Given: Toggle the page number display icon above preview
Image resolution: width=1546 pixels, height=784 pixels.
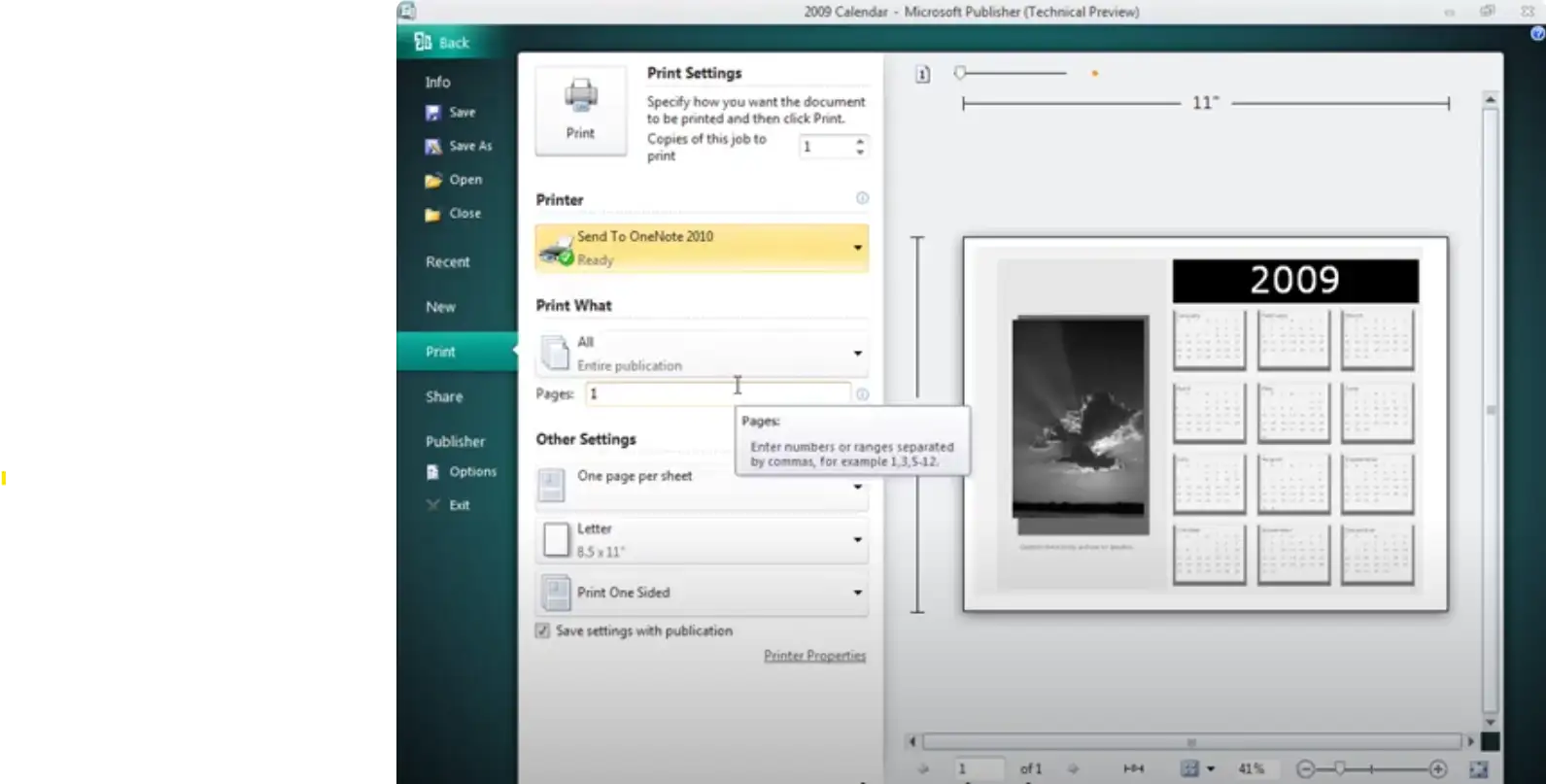Looking at the screenshot, I should pos(922,74).
